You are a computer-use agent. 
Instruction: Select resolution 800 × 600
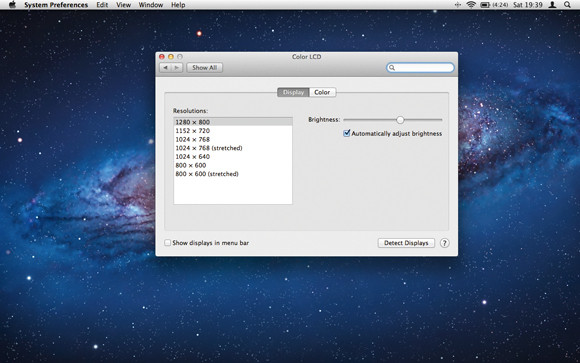coord(233,165)
